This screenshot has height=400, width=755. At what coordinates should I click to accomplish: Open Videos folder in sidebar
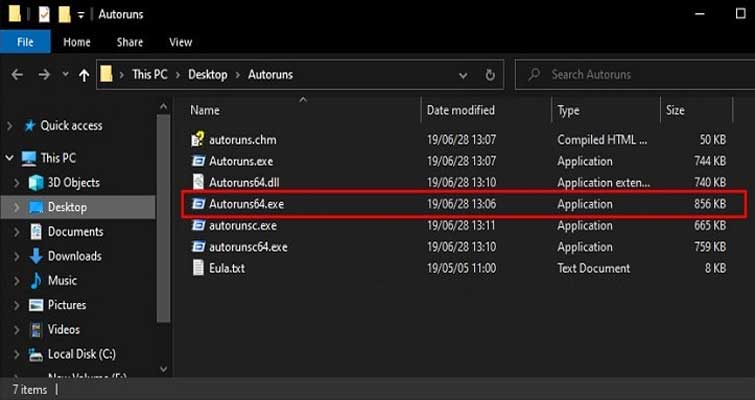coord(64,330)
